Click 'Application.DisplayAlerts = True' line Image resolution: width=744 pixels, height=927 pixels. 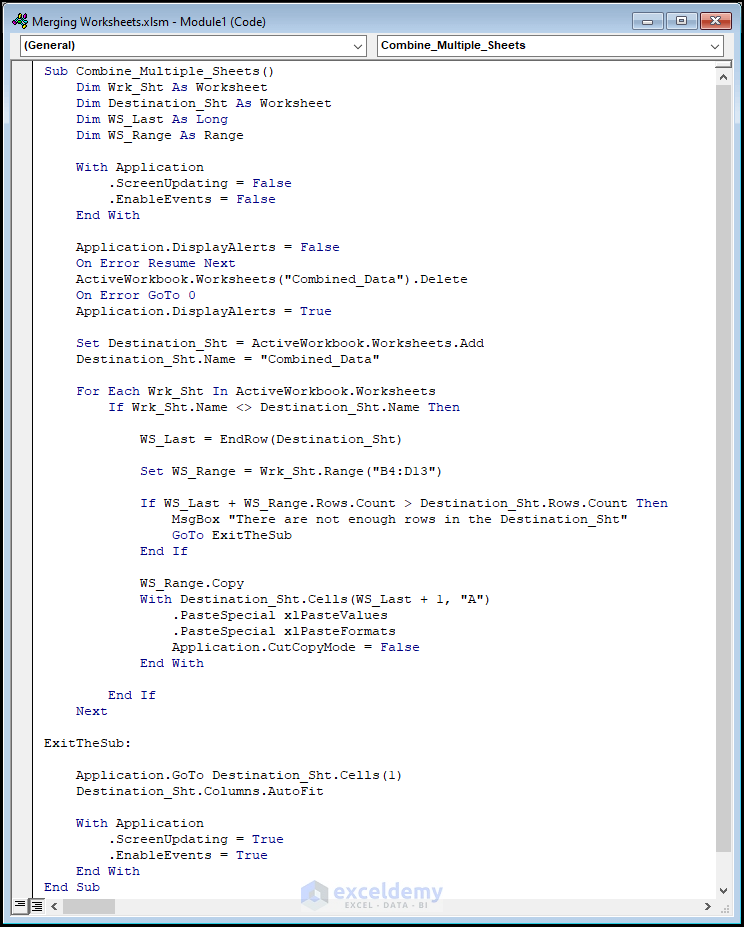[203, 310]
